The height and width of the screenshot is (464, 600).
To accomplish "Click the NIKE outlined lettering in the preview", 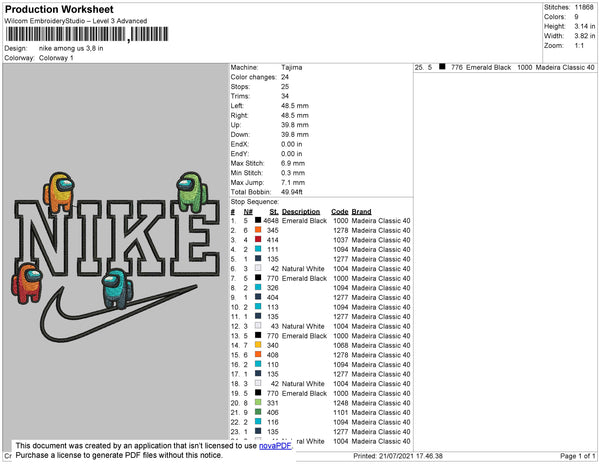I will pos(117,238).
